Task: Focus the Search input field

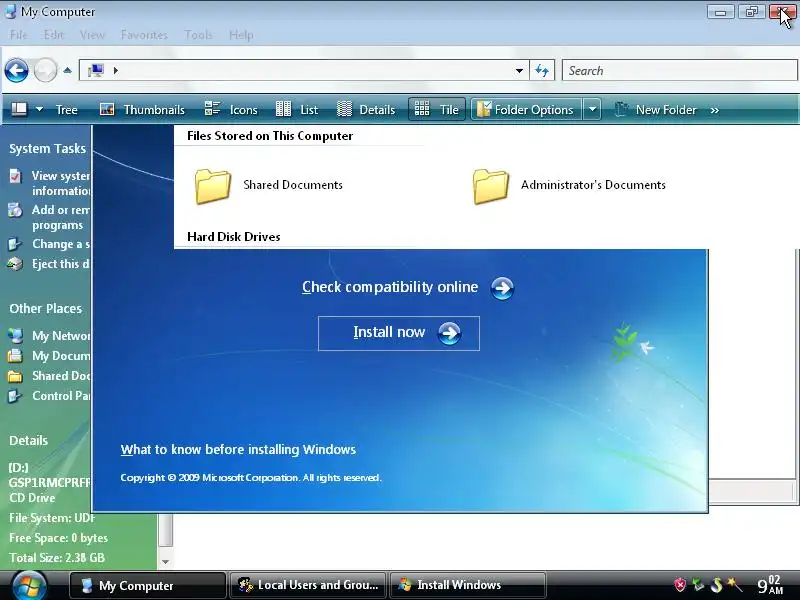Action: [x=680, y=70]
